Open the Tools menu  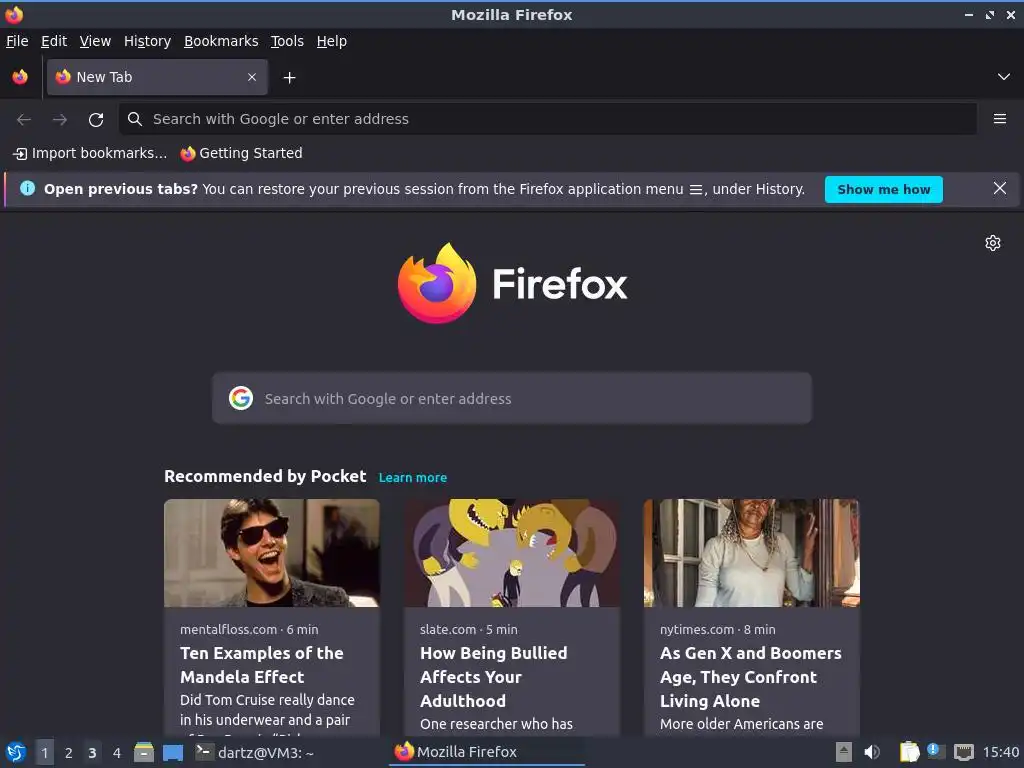coord(287,41)
